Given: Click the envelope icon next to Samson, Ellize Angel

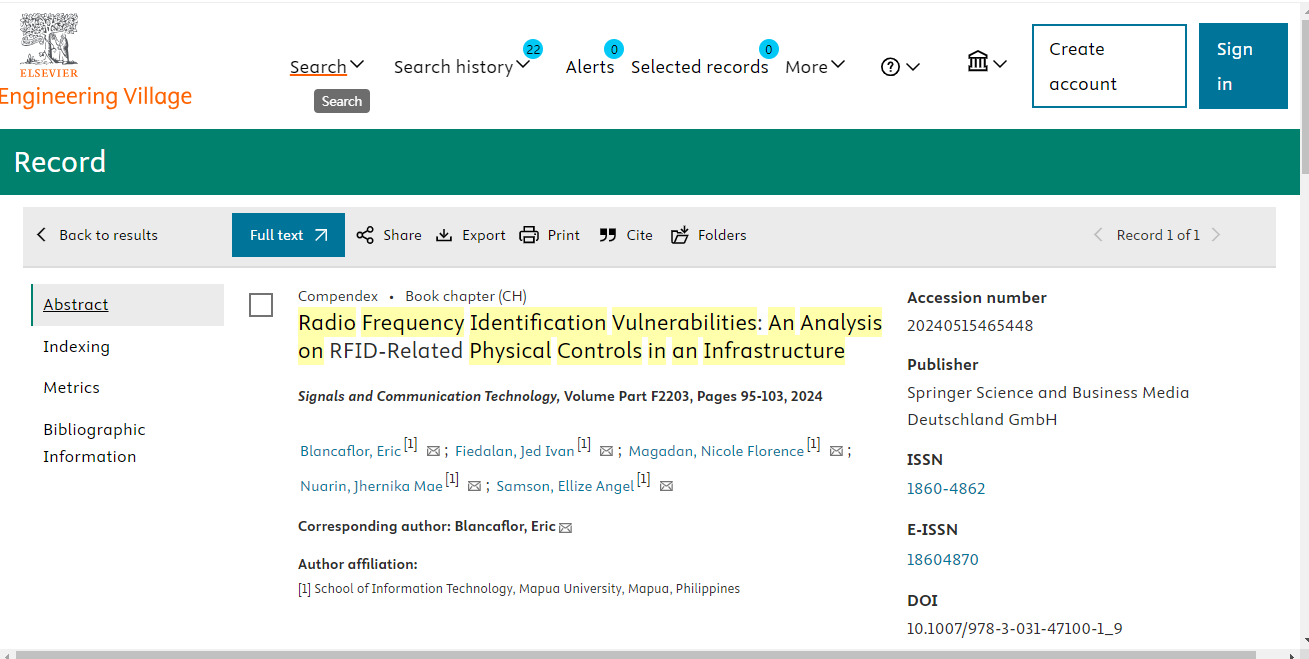Looking at the screenshot, I should (666, 487).
